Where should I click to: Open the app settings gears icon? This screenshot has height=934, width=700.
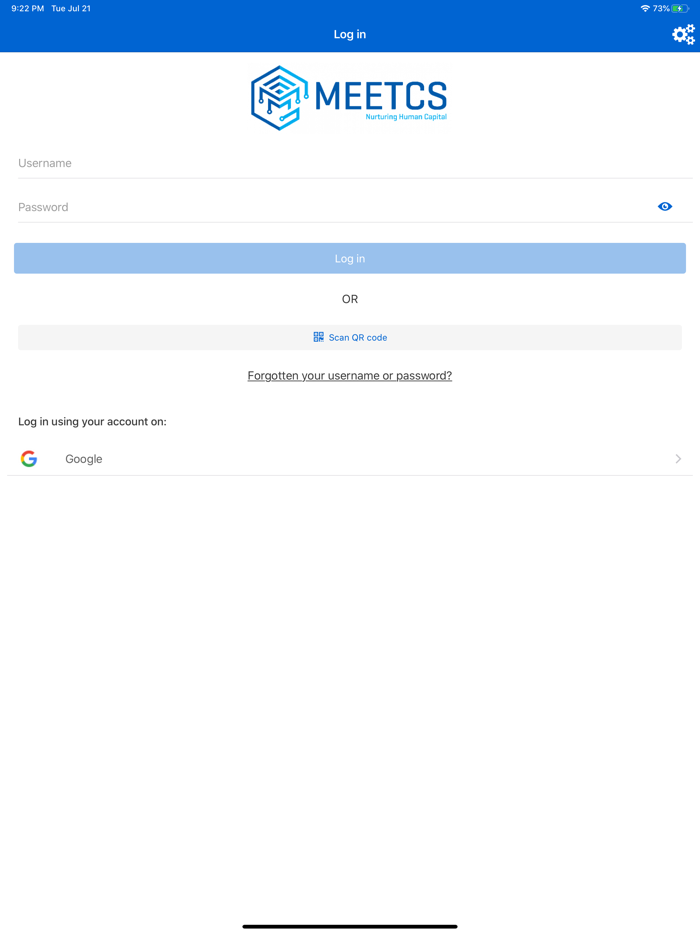[x=683, y=35]
